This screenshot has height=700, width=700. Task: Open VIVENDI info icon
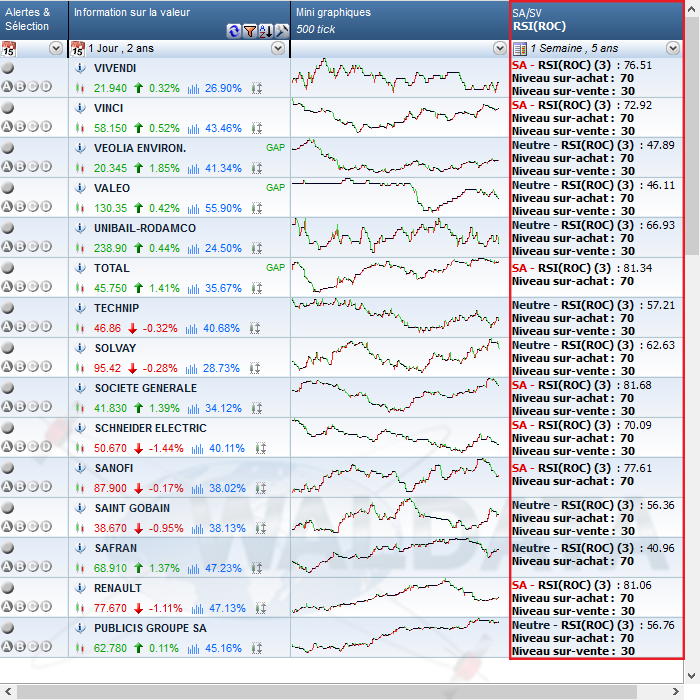[80, 68]
